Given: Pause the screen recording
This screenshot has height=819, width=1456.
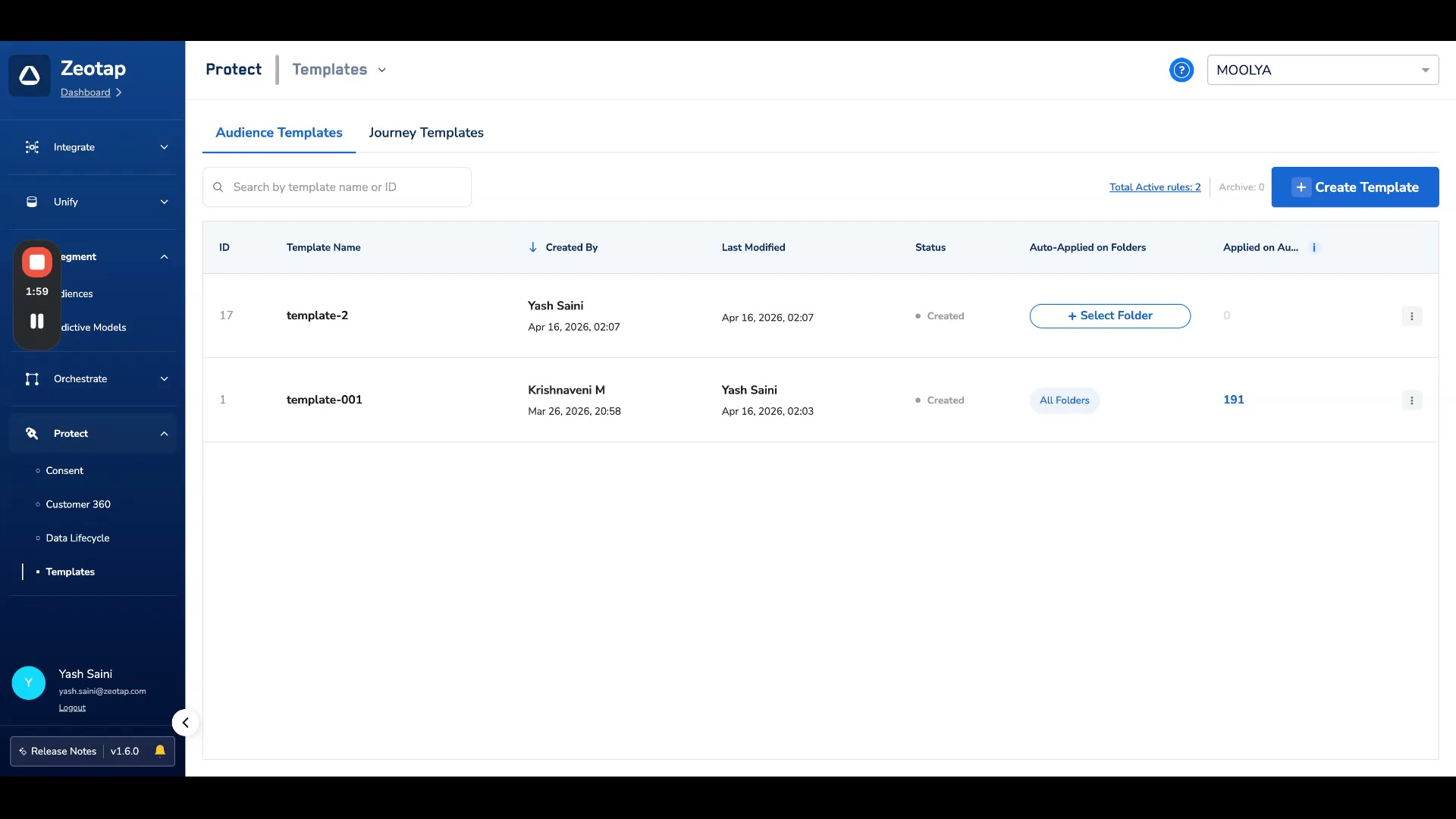Looking at the screenshot, I should tap(36, 321).
